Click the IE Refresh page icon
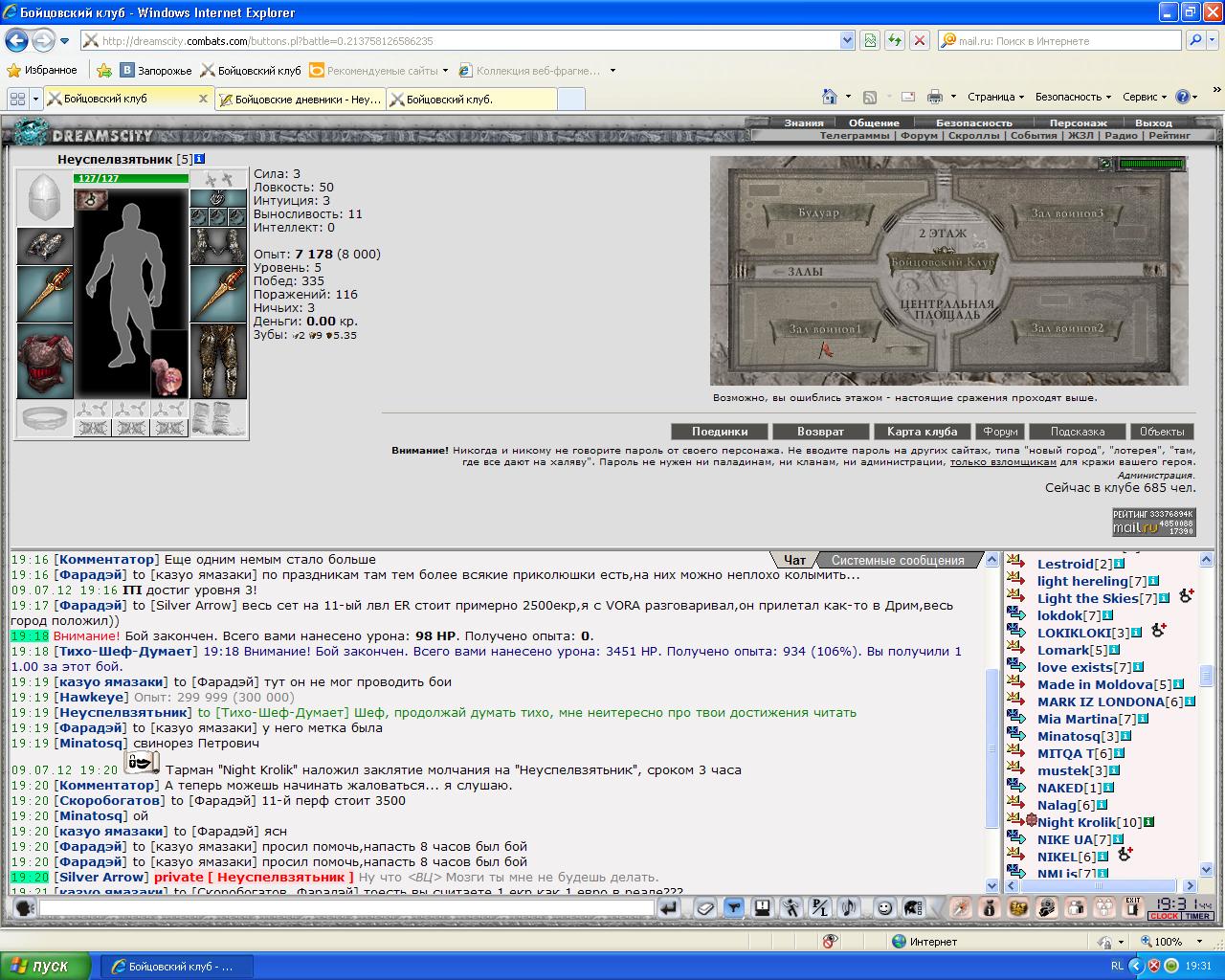This screenshot has height=980, width=1225. tap(894, 40)
